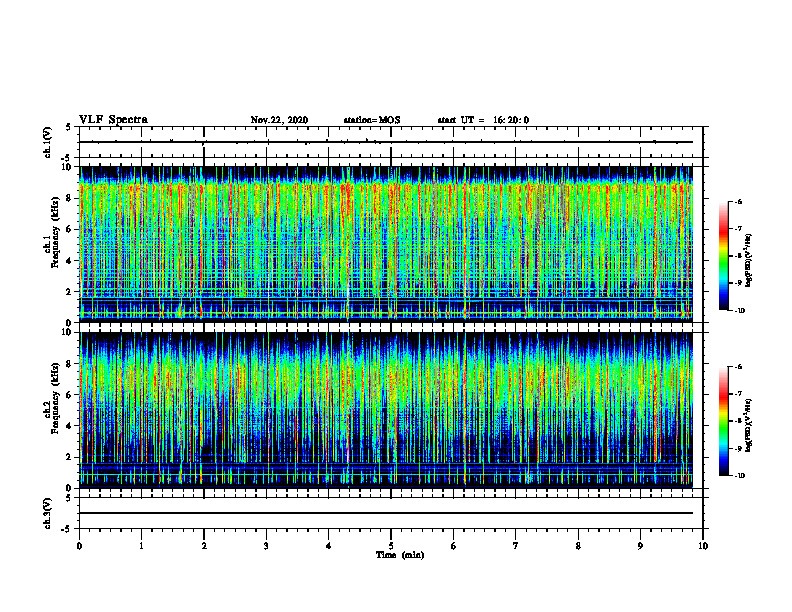Click the "-6" label on the ch.2 color bar

(738, 367)
